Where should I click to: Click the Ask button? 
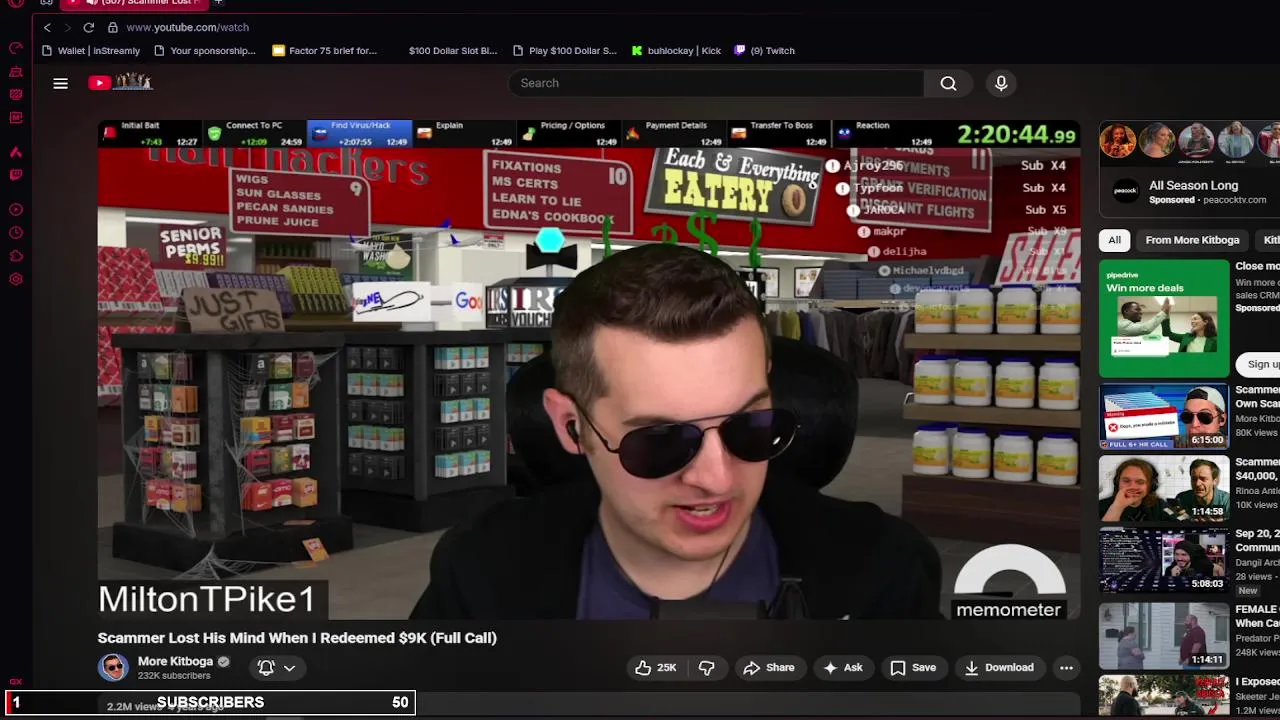click(x=842, y=667)
